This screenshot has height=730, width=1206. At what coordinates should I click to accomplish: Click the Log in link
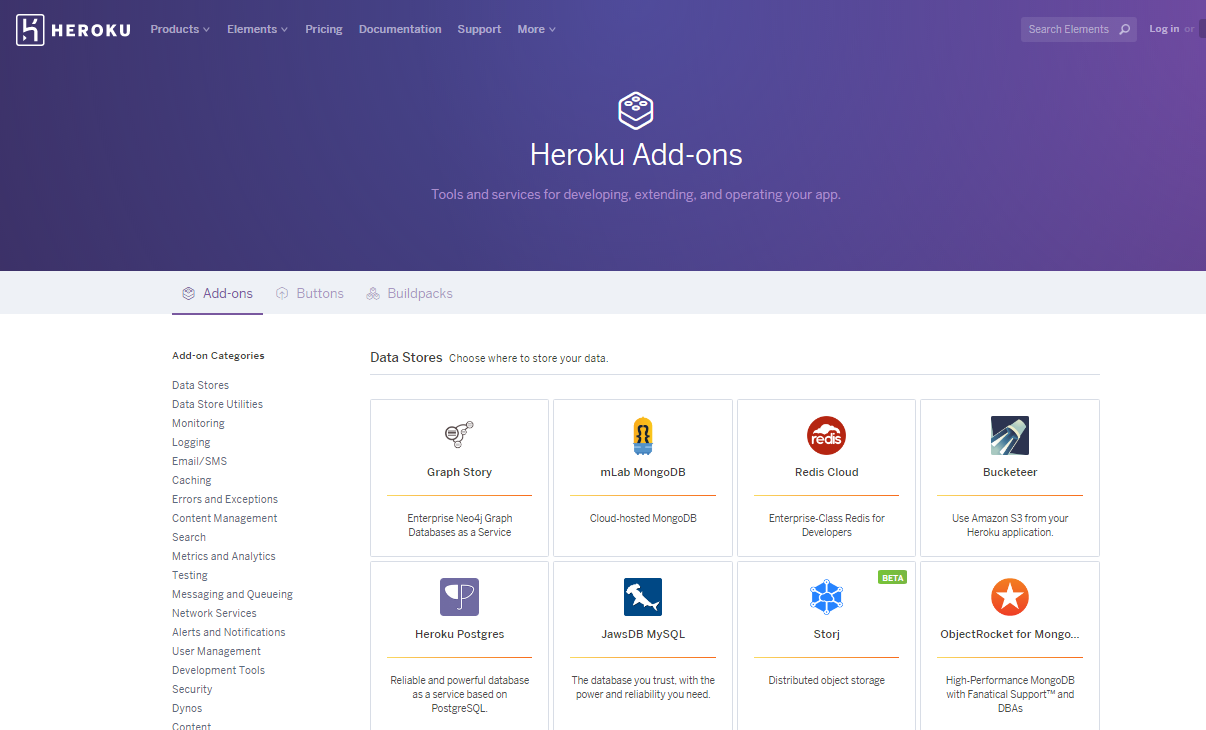point(1164,29)
